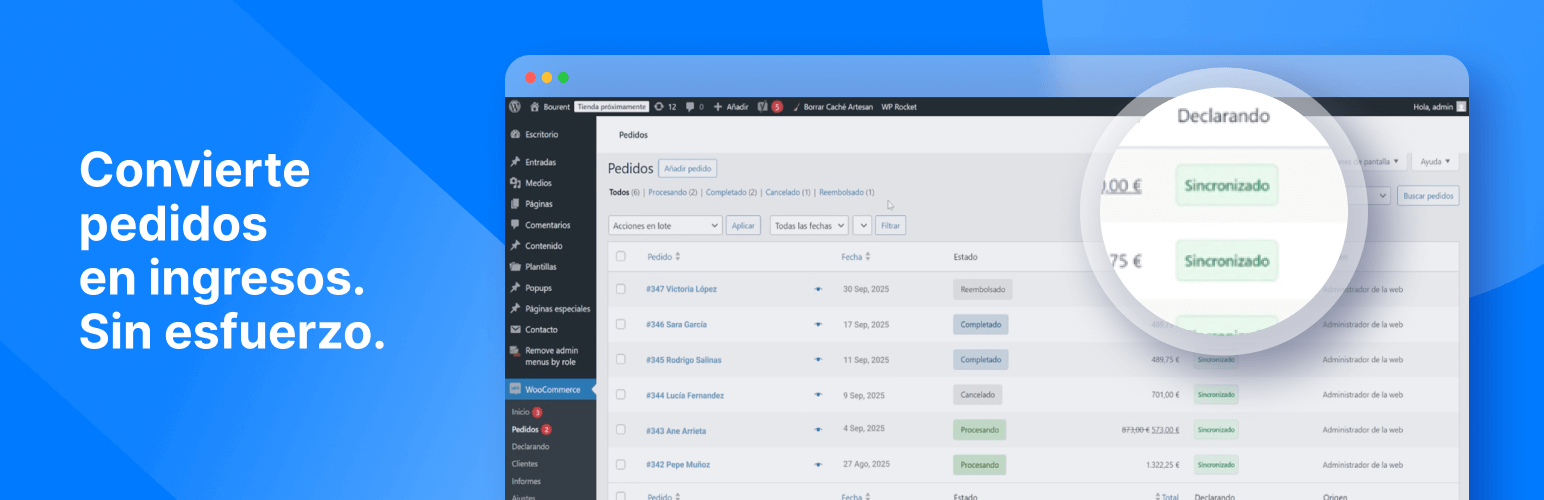The width and height of the screenshot is (1544, 500).
Task: Open the small dropdown next to Filtrar
Action: click(862, 226)
